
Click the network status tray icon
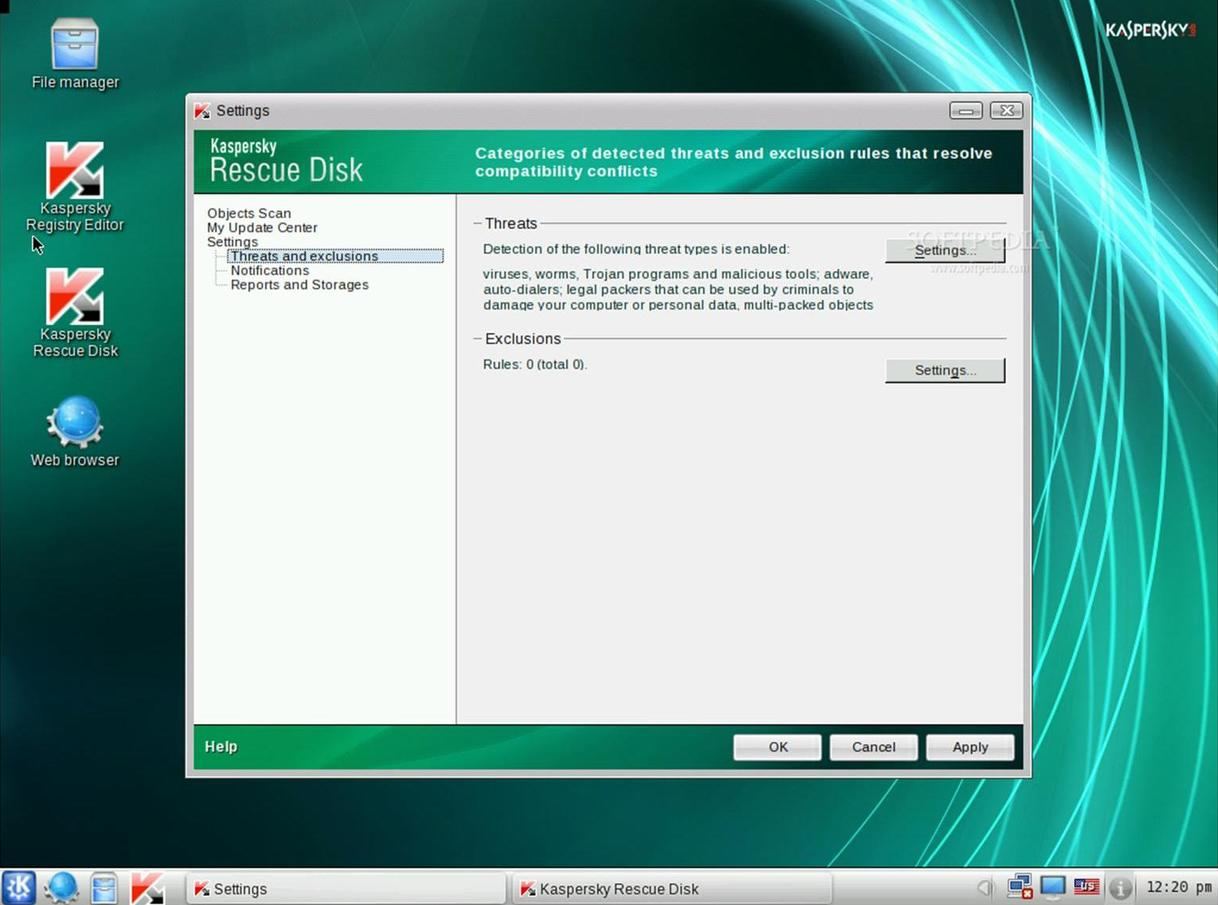click(1020, 887)
